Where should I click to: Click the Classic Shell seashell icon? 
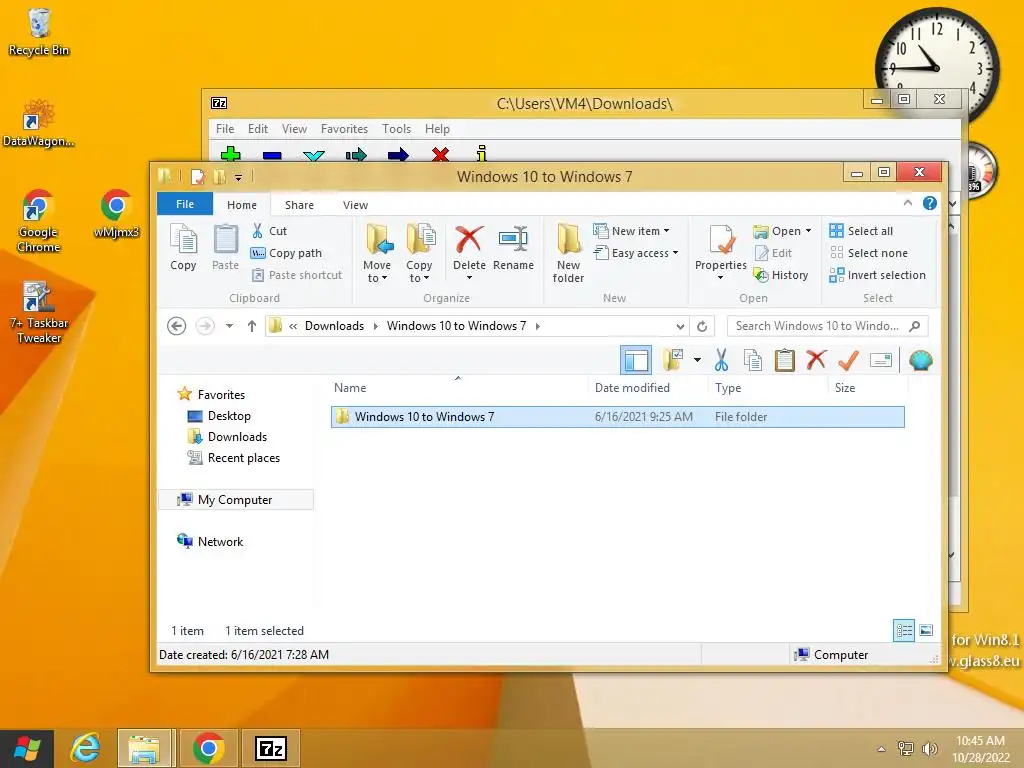pos(920,360)
